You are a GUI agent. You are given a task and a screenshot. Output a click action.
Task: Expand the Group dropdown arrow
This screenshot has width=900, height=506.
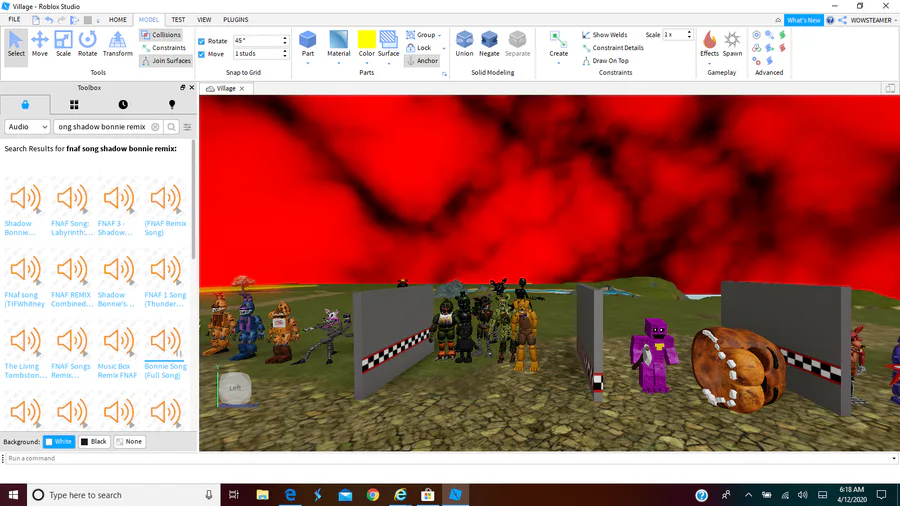(440, 36)
